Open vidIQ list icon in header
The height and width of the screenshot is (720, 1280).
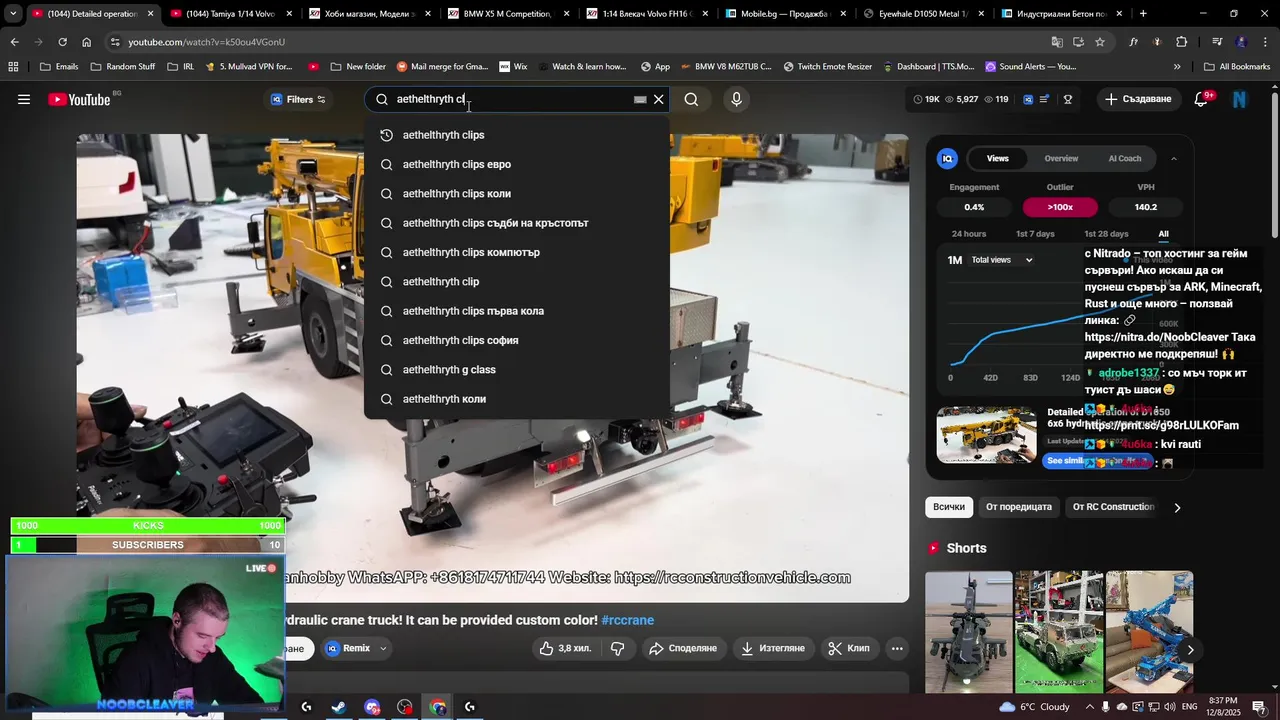click(1045, 99)
